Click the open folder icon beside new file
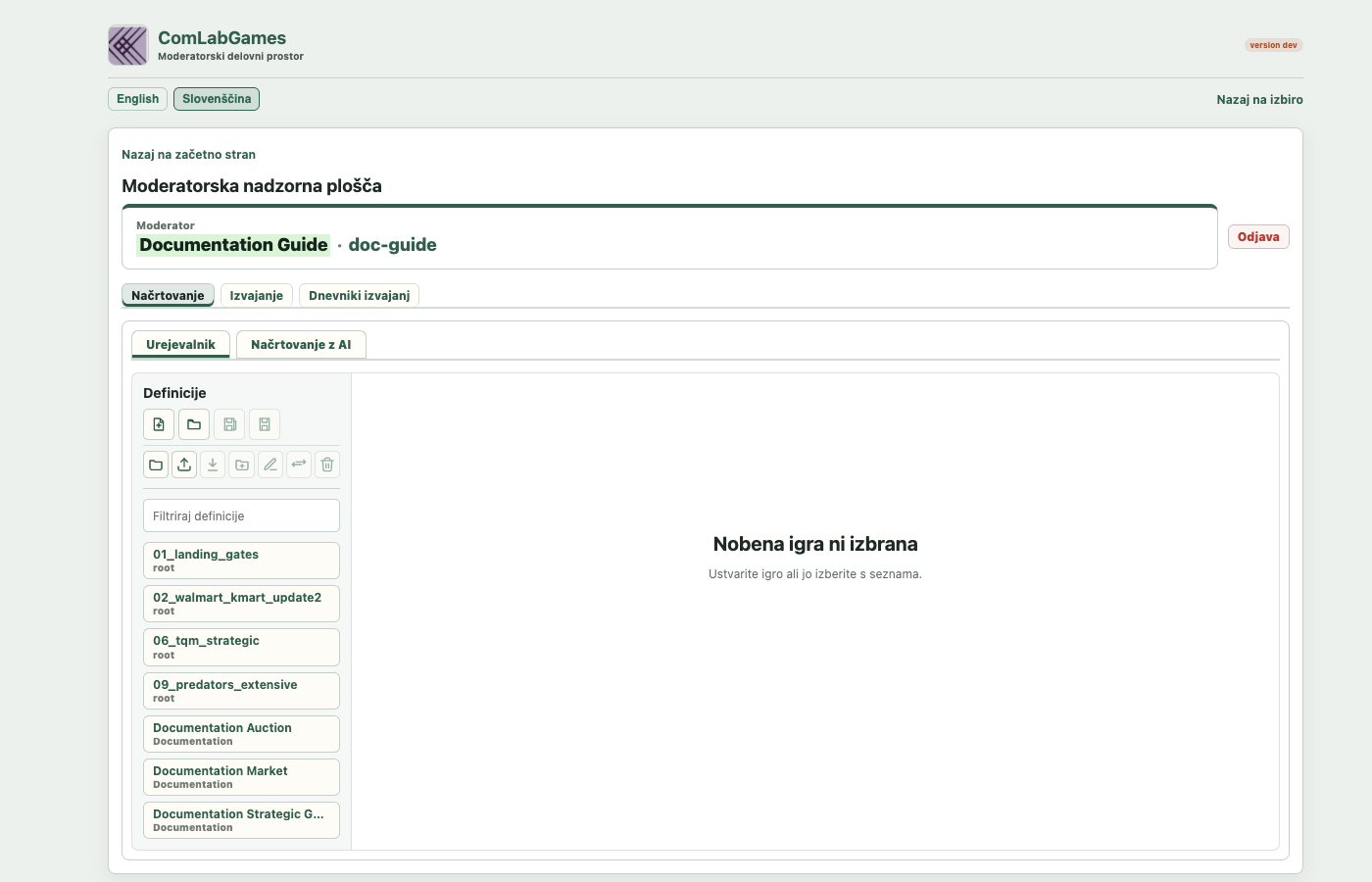This screenshot has height=882, width=1372. click(194, 424)
